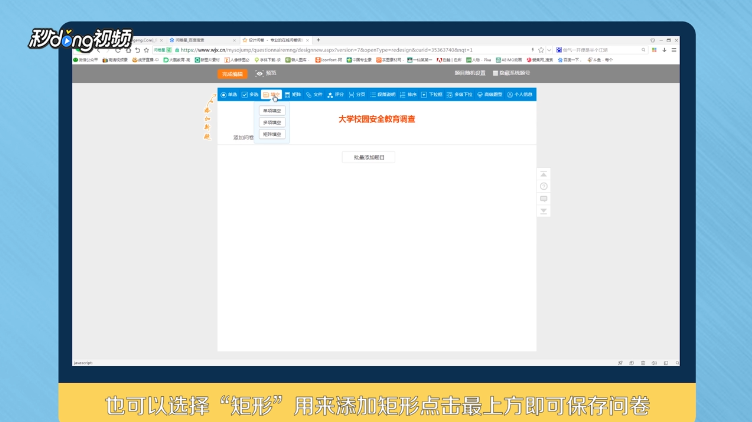Screen dimensions: 752x422
Task: Expand the dropdown arrow next to the address-bar star
Action: [549, 50]
